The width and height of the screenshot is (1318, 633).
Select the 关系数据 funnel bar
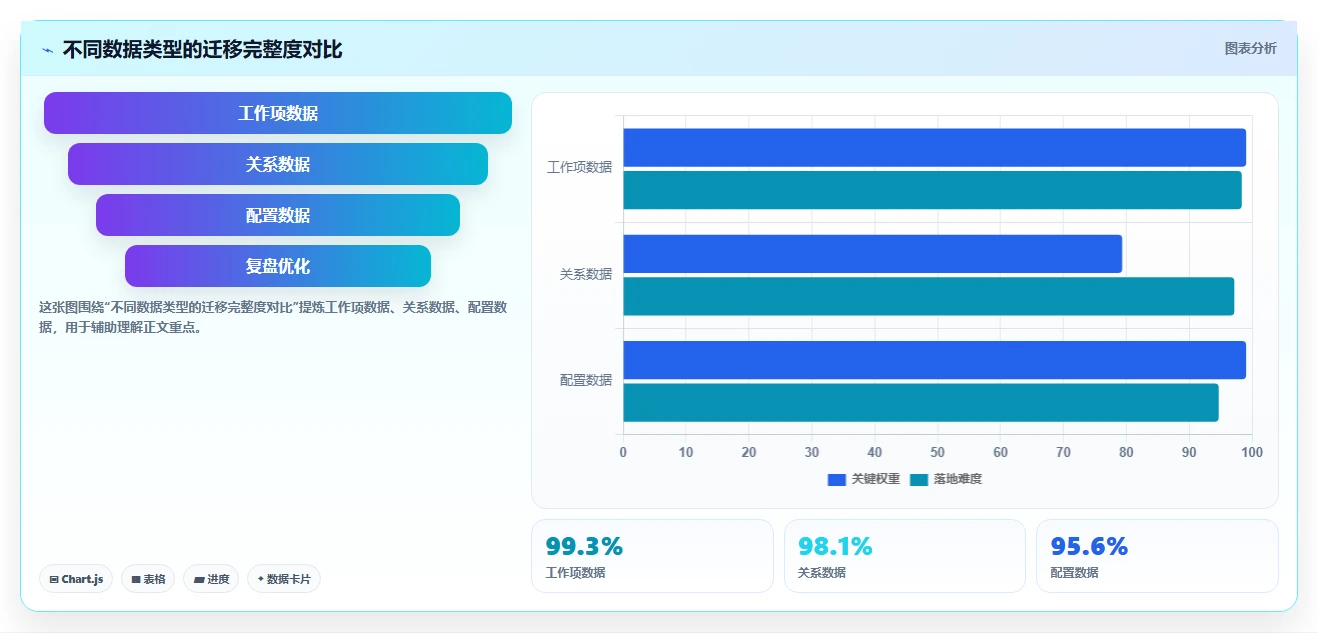click(x=278, y=164)
